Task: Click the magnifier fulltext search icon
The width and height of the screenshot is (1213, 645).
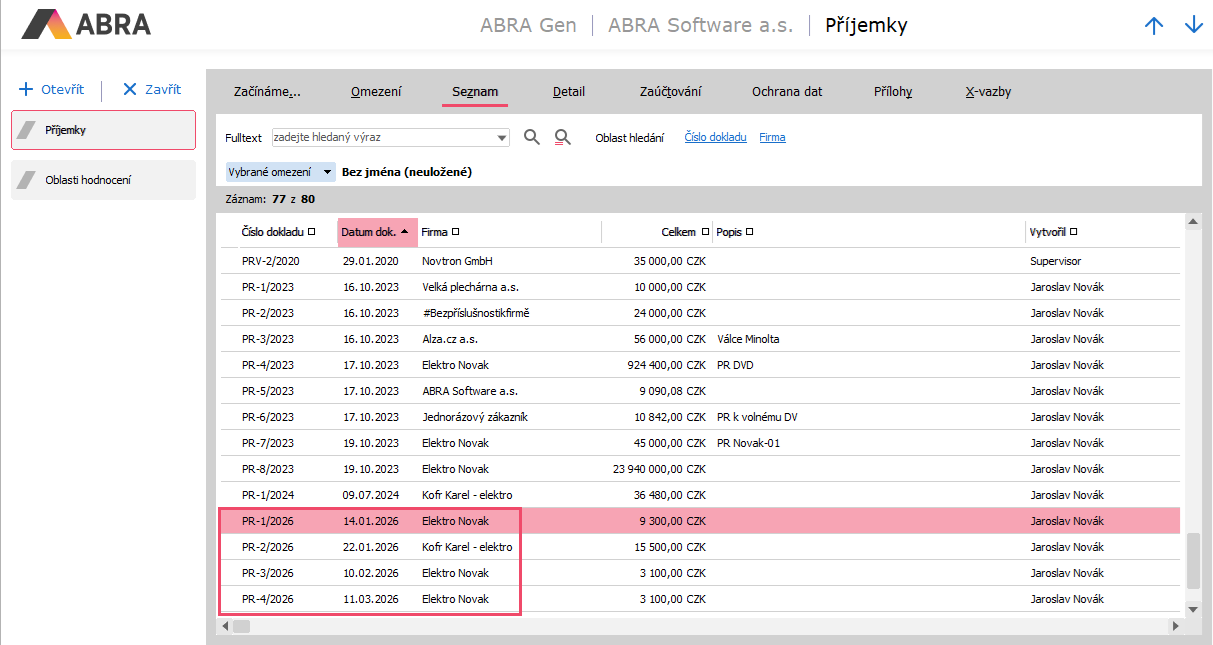Action: pyautogui.click(x=532, y=138)
